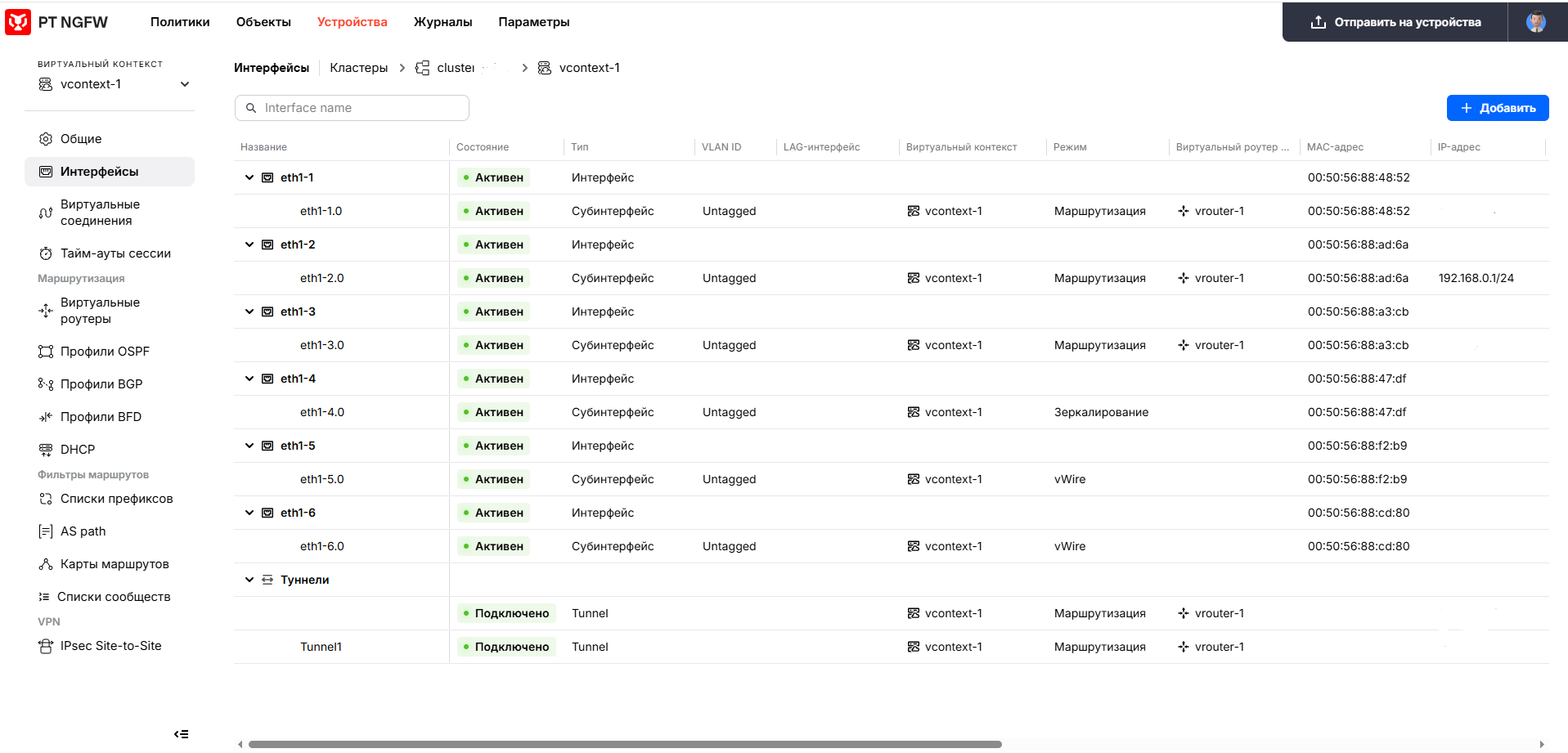Image resolution: width=1568 pixels, height=753 pixels.
Task: Collapse the sidebar using bottom arrow icon
Action: click(181, 734)
